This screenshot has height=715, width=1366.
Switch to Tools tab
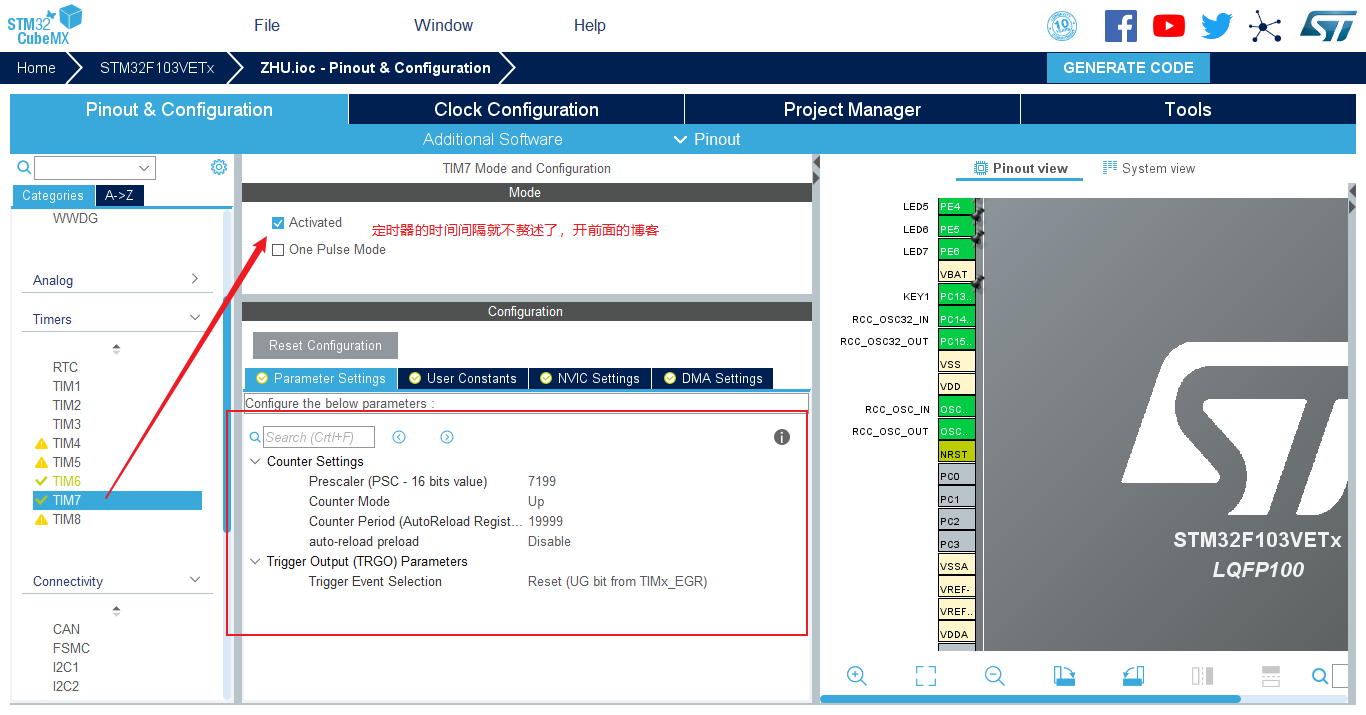point(1188,110)
